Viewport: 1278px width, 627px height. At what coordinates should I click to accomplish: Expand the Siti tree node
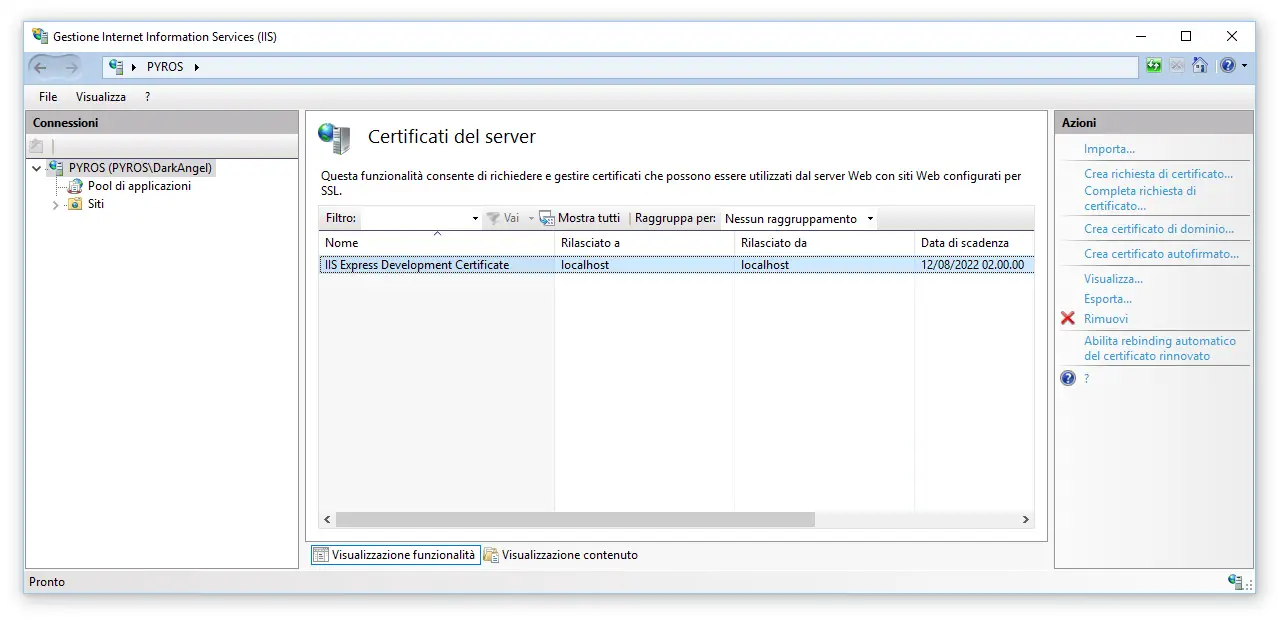pos(56,205)
